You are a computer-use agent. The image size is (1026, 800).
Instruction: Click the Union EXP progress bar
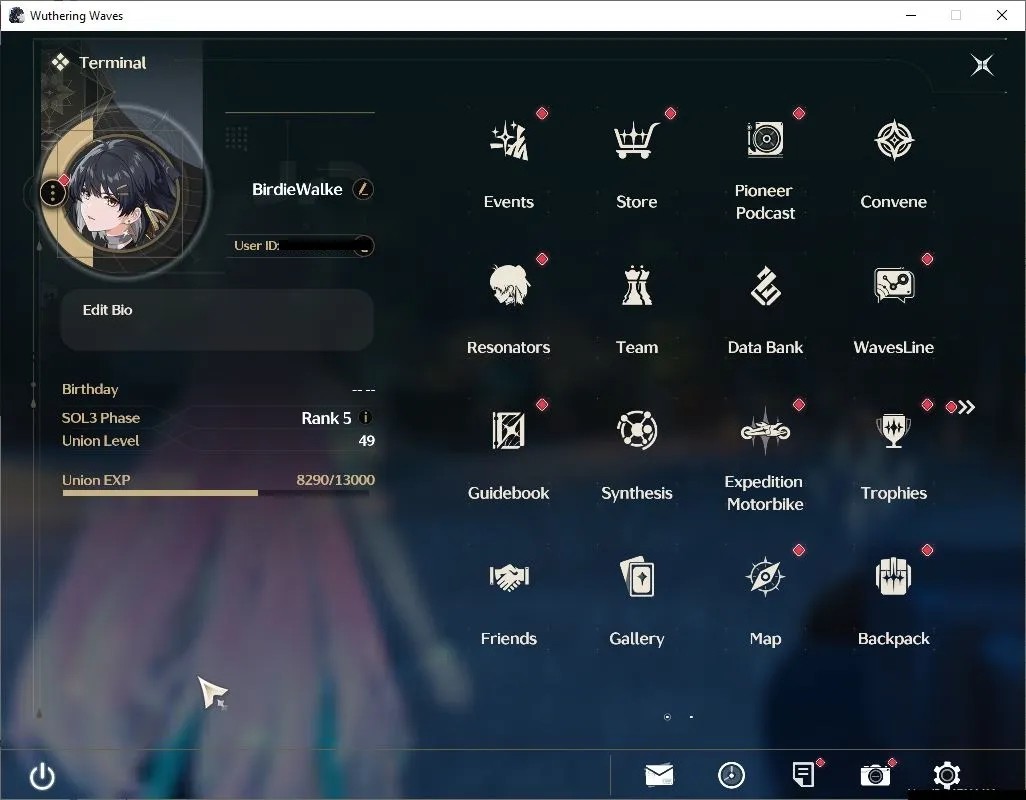coord(216,493)
